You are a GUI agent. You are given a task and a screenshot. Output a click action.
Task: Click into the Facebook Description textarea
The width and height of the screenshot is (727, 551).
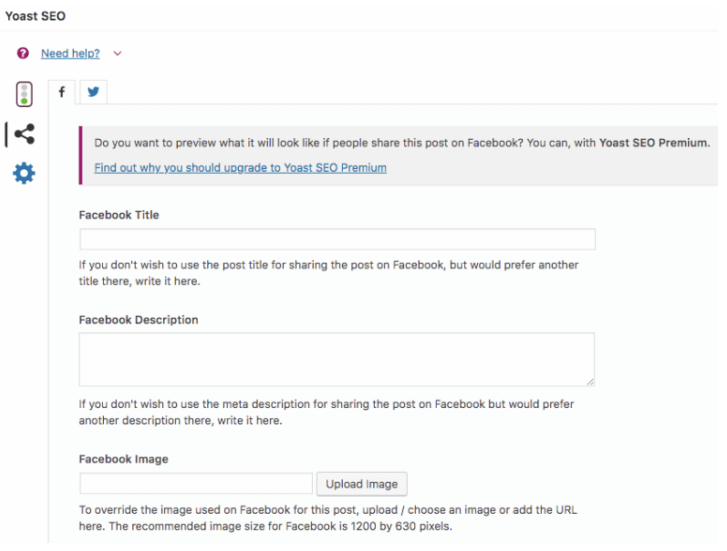pos(337,359)
